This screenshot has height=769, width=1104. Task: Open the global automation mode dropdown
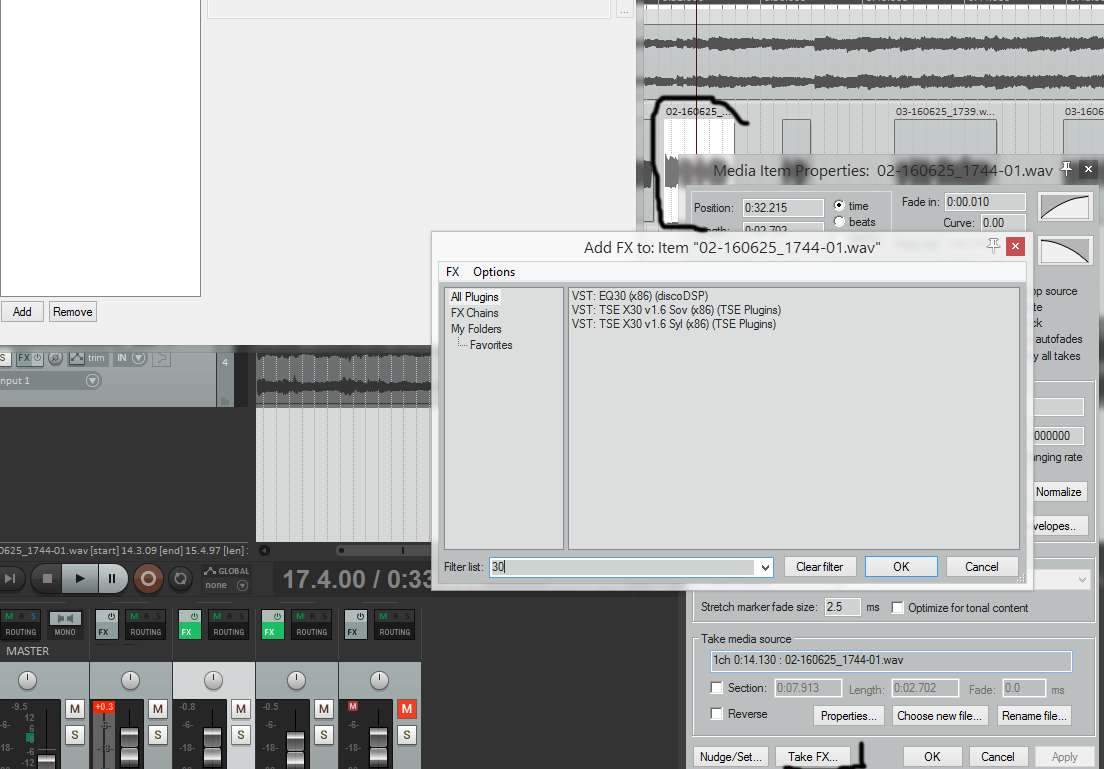[245, 585]
